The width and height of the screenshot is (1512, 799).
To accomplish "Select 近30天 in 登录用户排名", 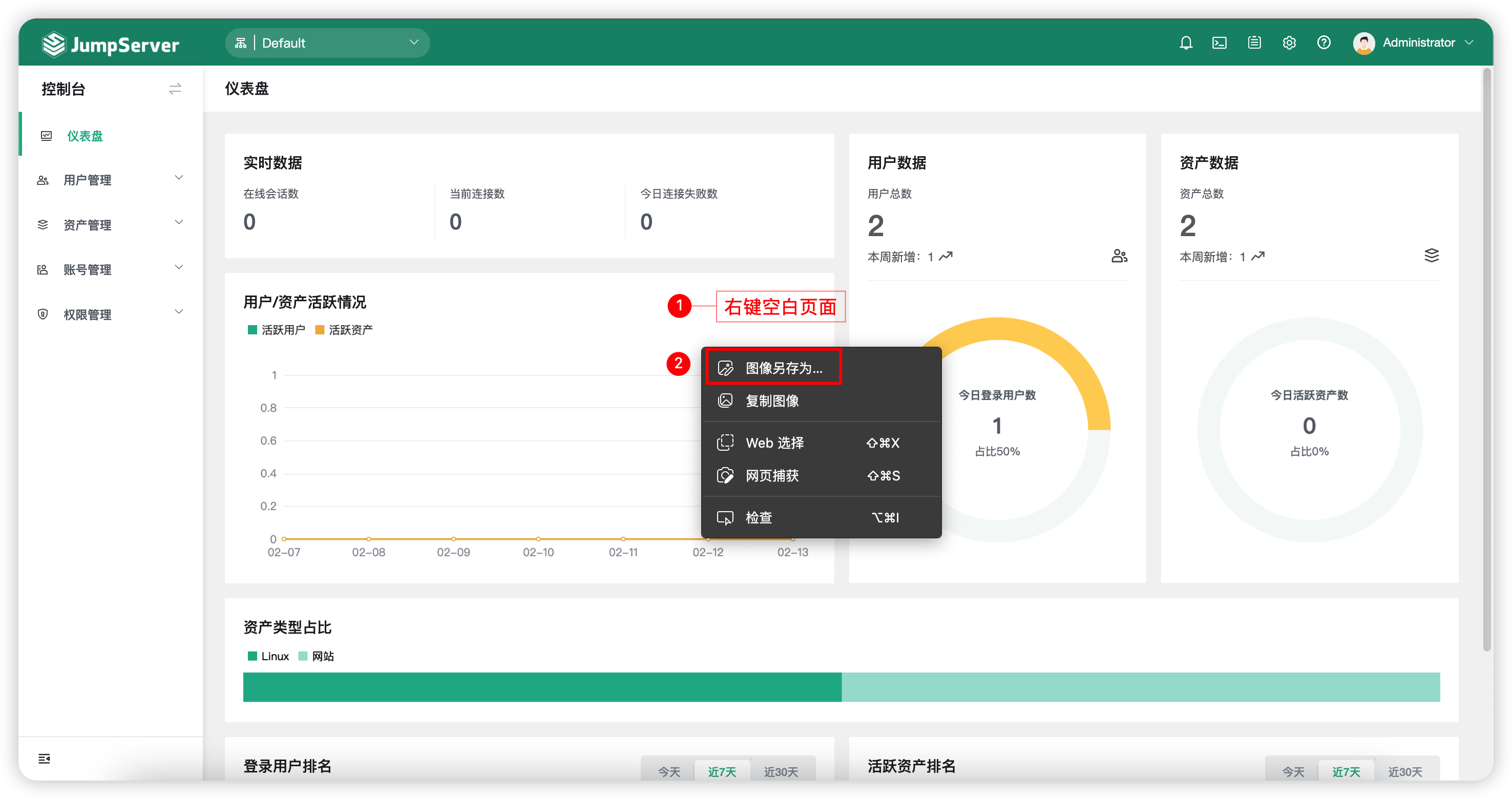I will (x=781, y=771).
